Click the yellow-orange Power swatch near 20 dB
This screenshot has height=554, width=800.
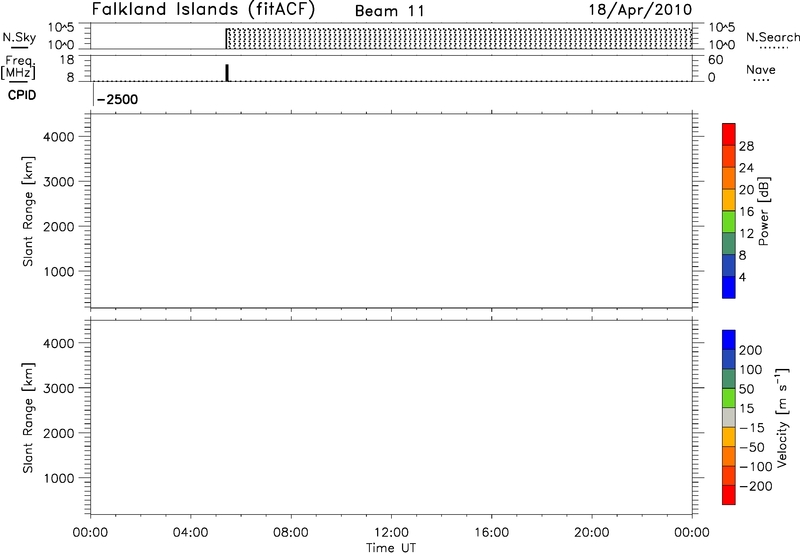pyautogui.click(x=729, y=199)
